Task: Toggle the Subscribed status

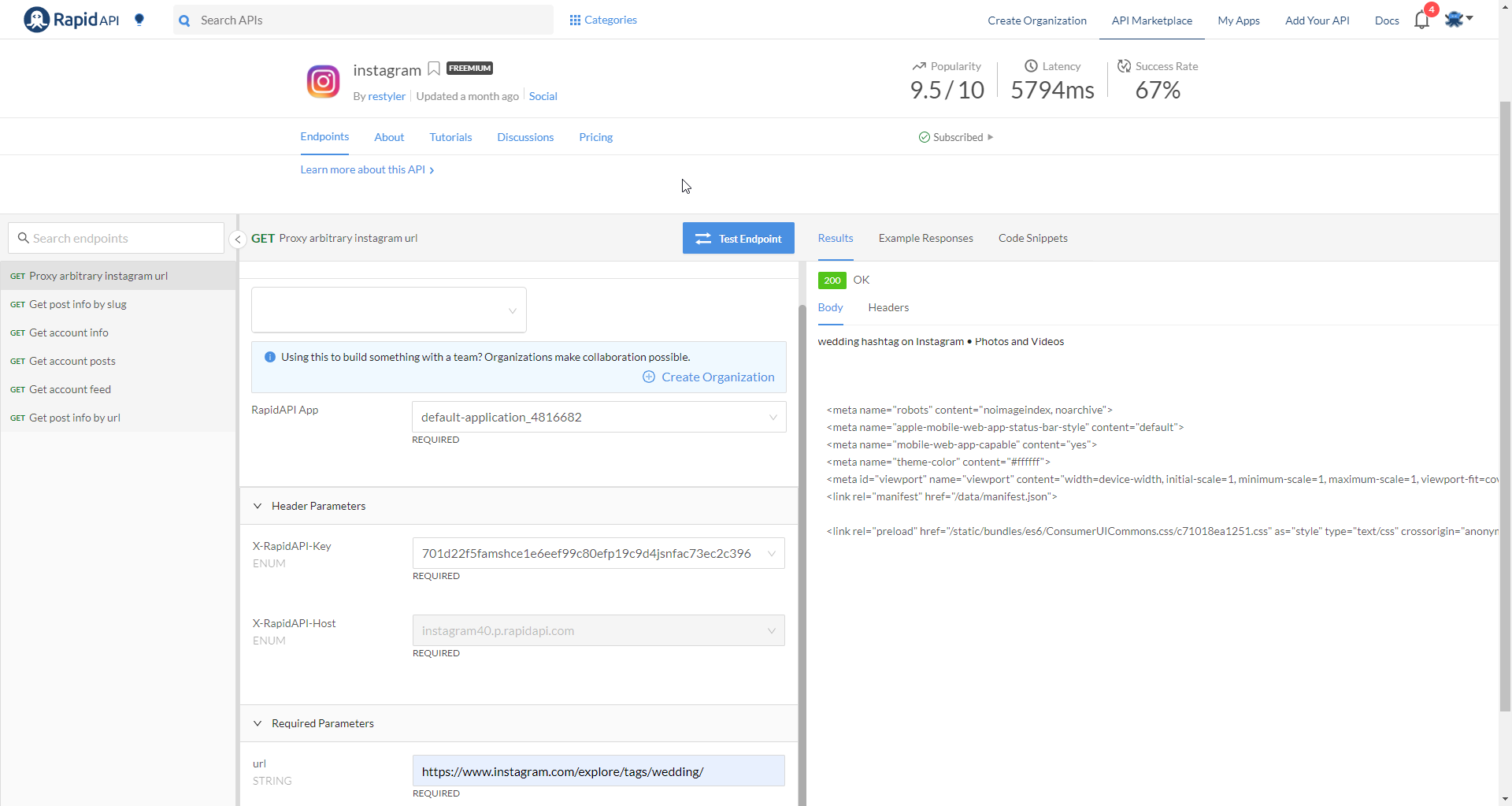Action: 955,137
